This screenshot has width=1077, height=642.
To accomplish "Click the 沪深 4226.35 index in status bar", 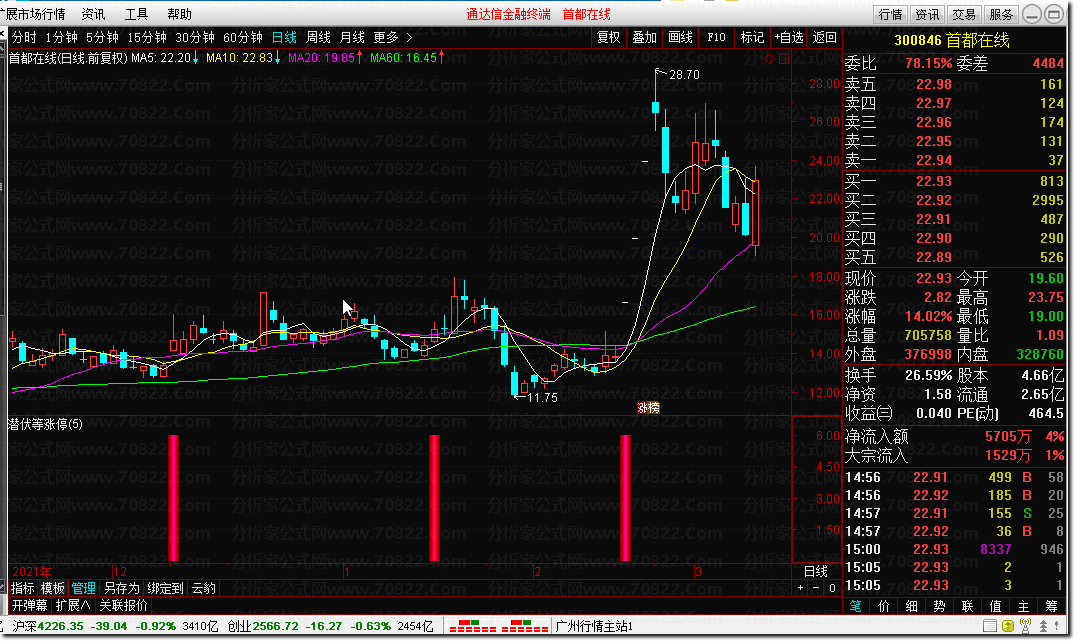I will point(48,626).
